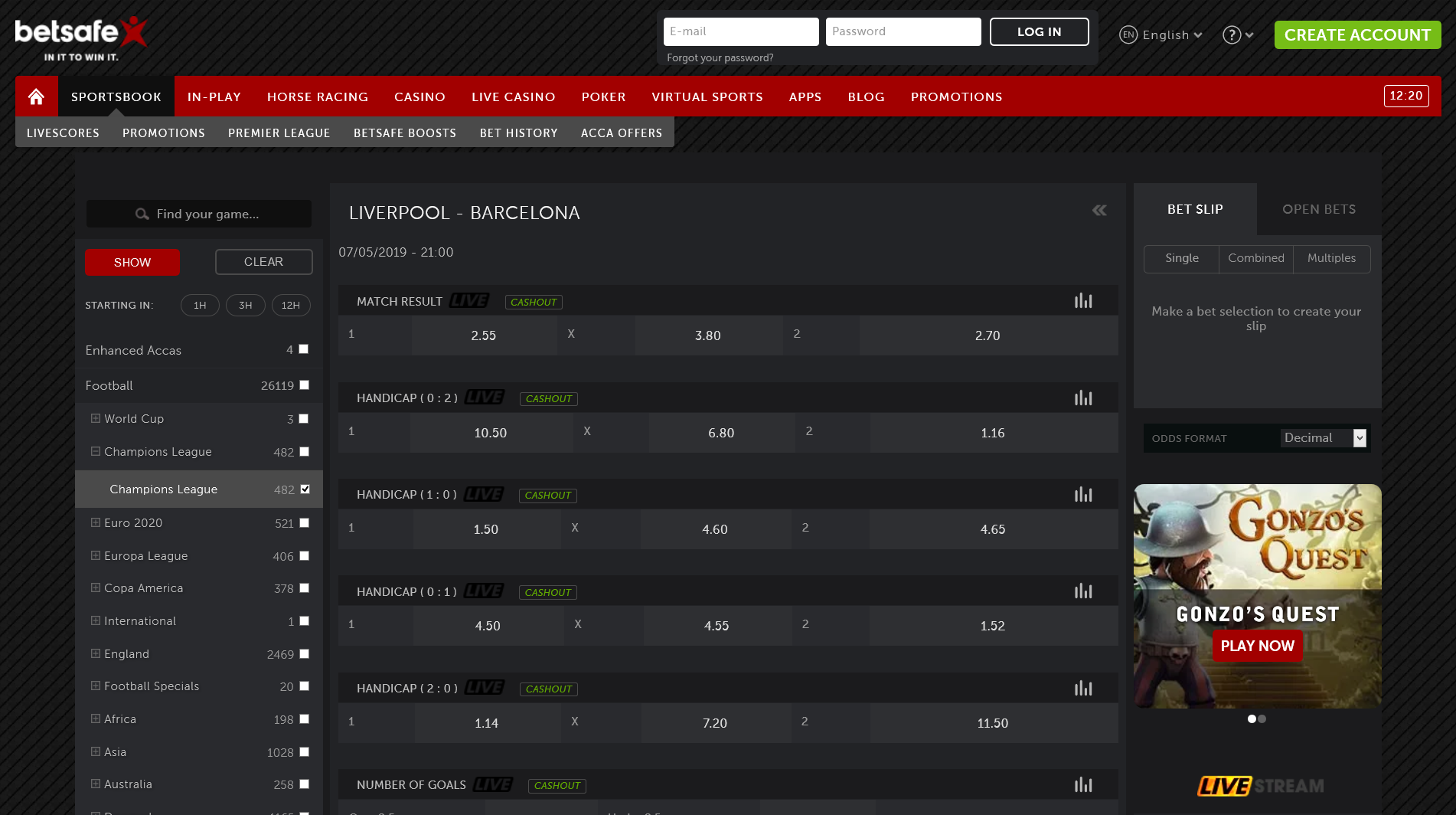
Task: Tick the Euro 2020 checkbox
Action: tap(304, 523)
